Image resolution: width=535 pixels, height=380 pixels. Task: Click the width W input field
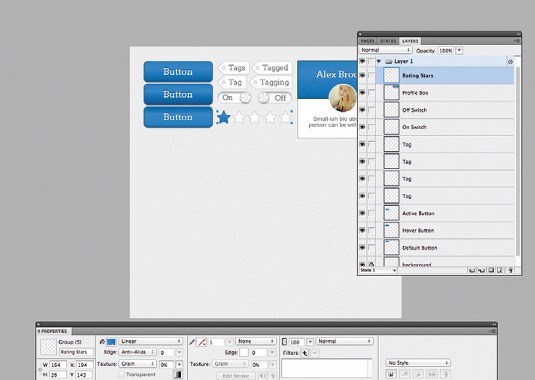58,365
